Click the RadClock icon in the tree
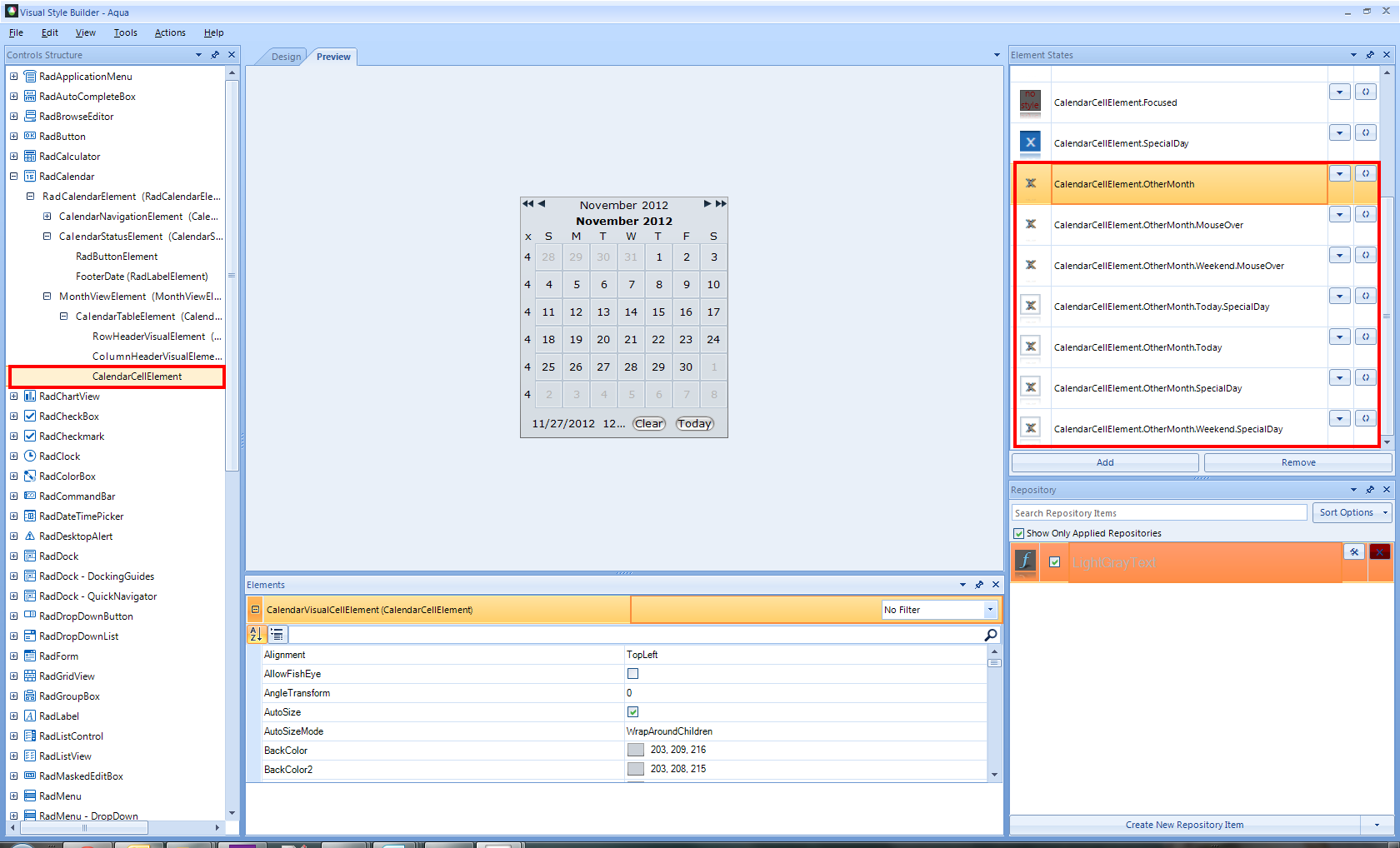 click(30, 456)
